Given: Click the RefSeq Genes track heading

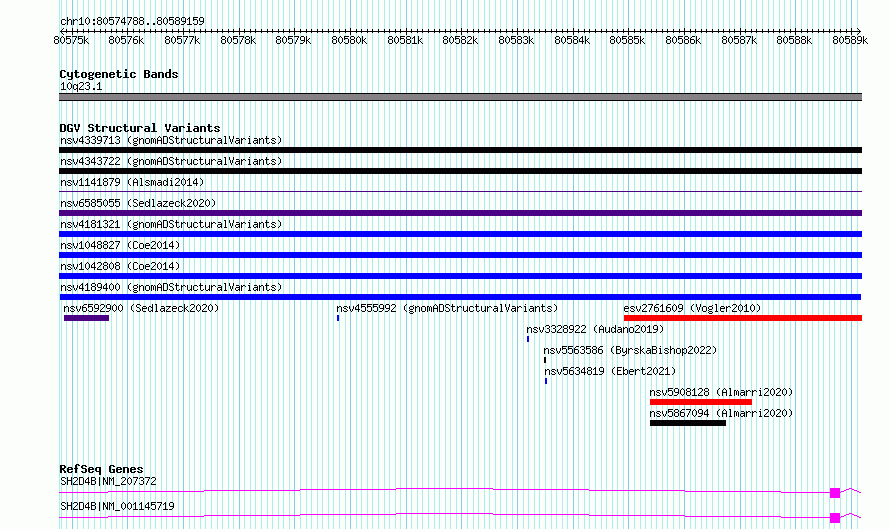Looking at the screenshot, I should click(x=102, y=469).
